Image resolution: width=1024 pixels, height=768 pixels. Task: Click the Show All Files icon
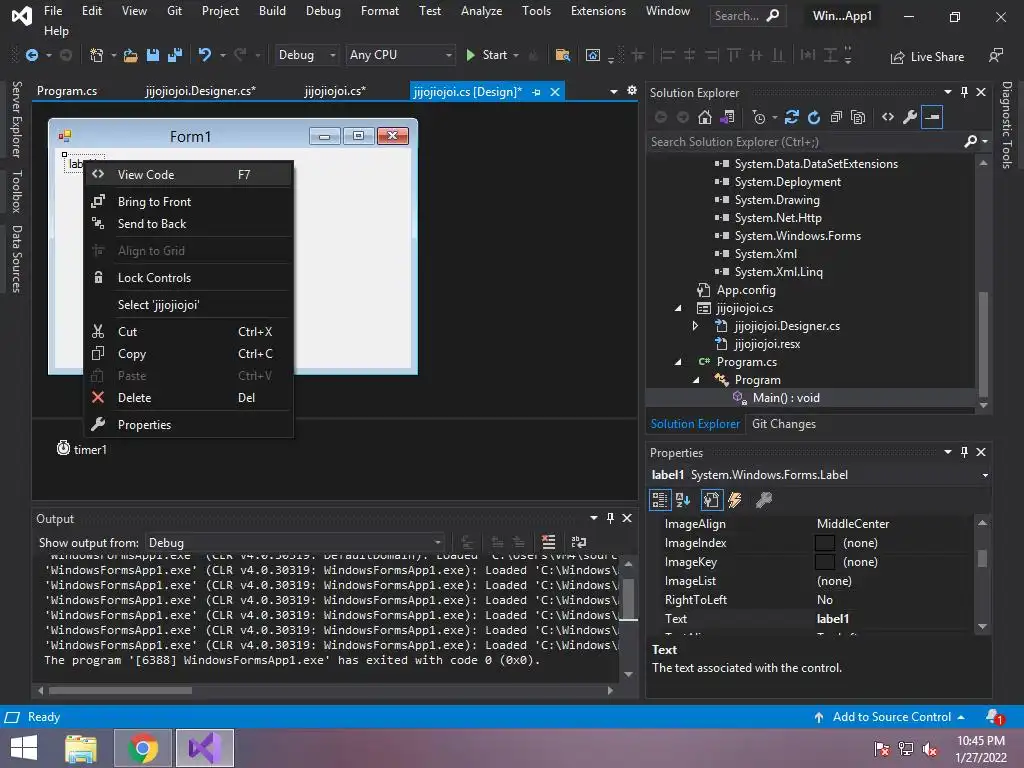(x=858, y=118)
